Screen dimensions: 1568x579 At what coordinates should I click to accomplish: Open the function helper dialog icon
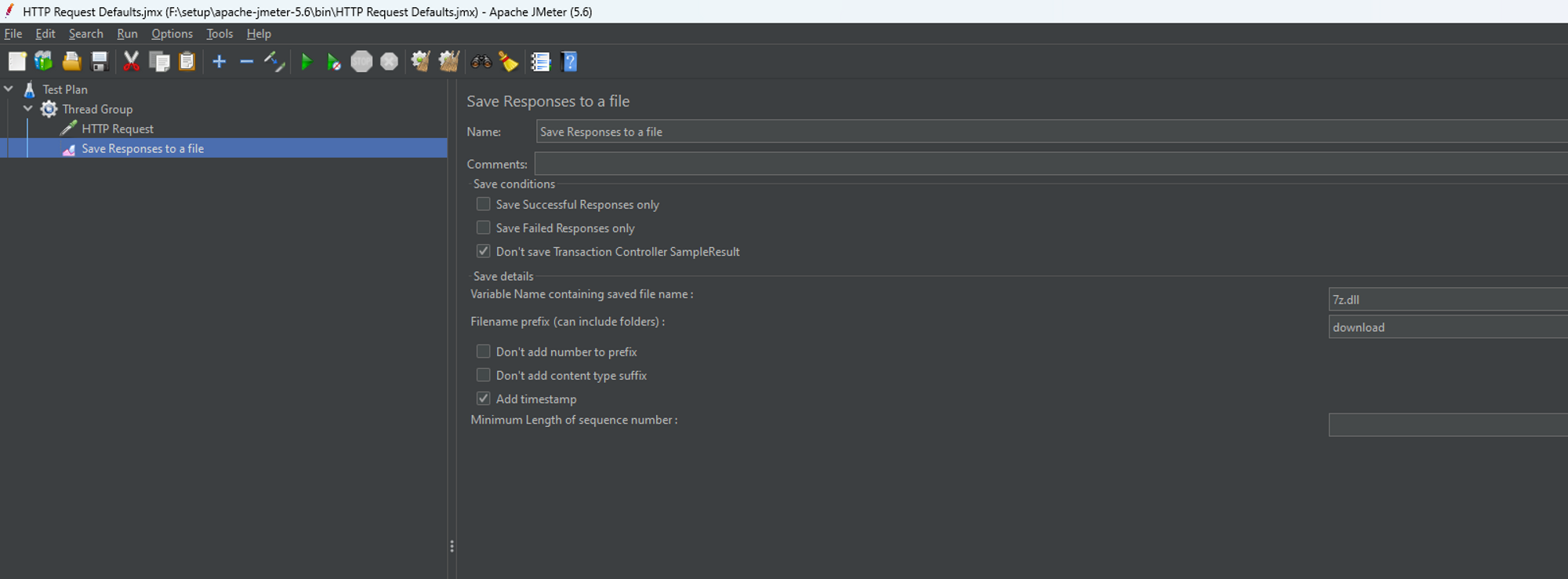(541, 61)
